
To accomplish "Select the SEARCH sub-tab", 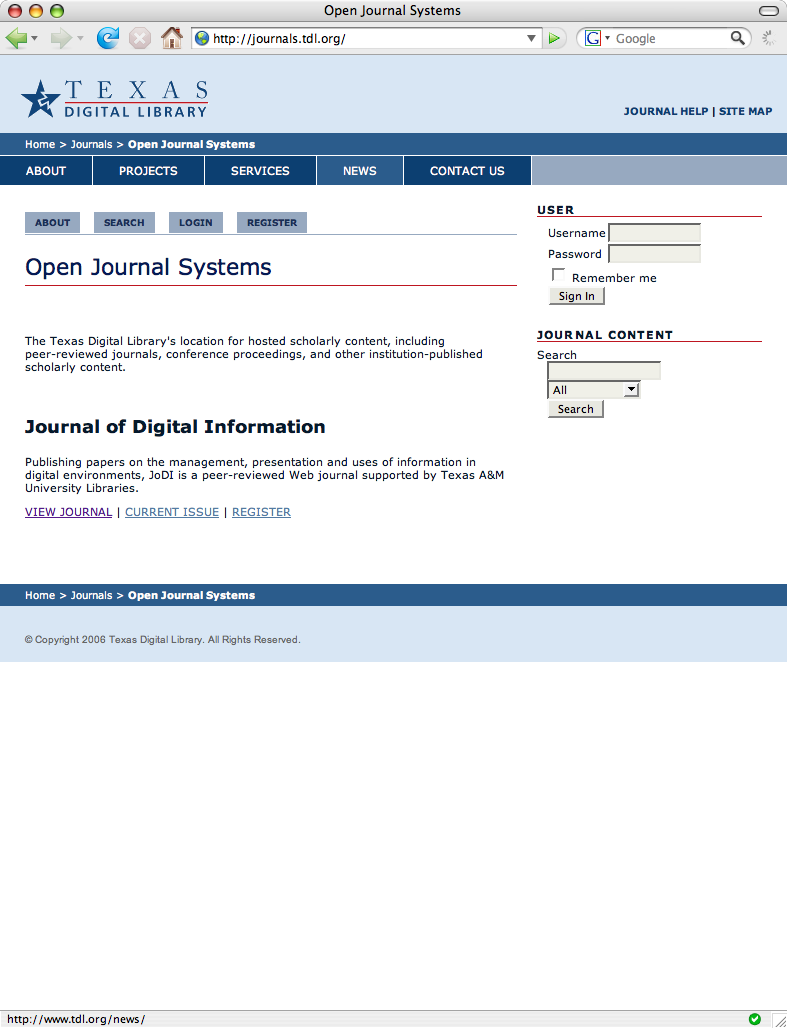I will point(124,222).
